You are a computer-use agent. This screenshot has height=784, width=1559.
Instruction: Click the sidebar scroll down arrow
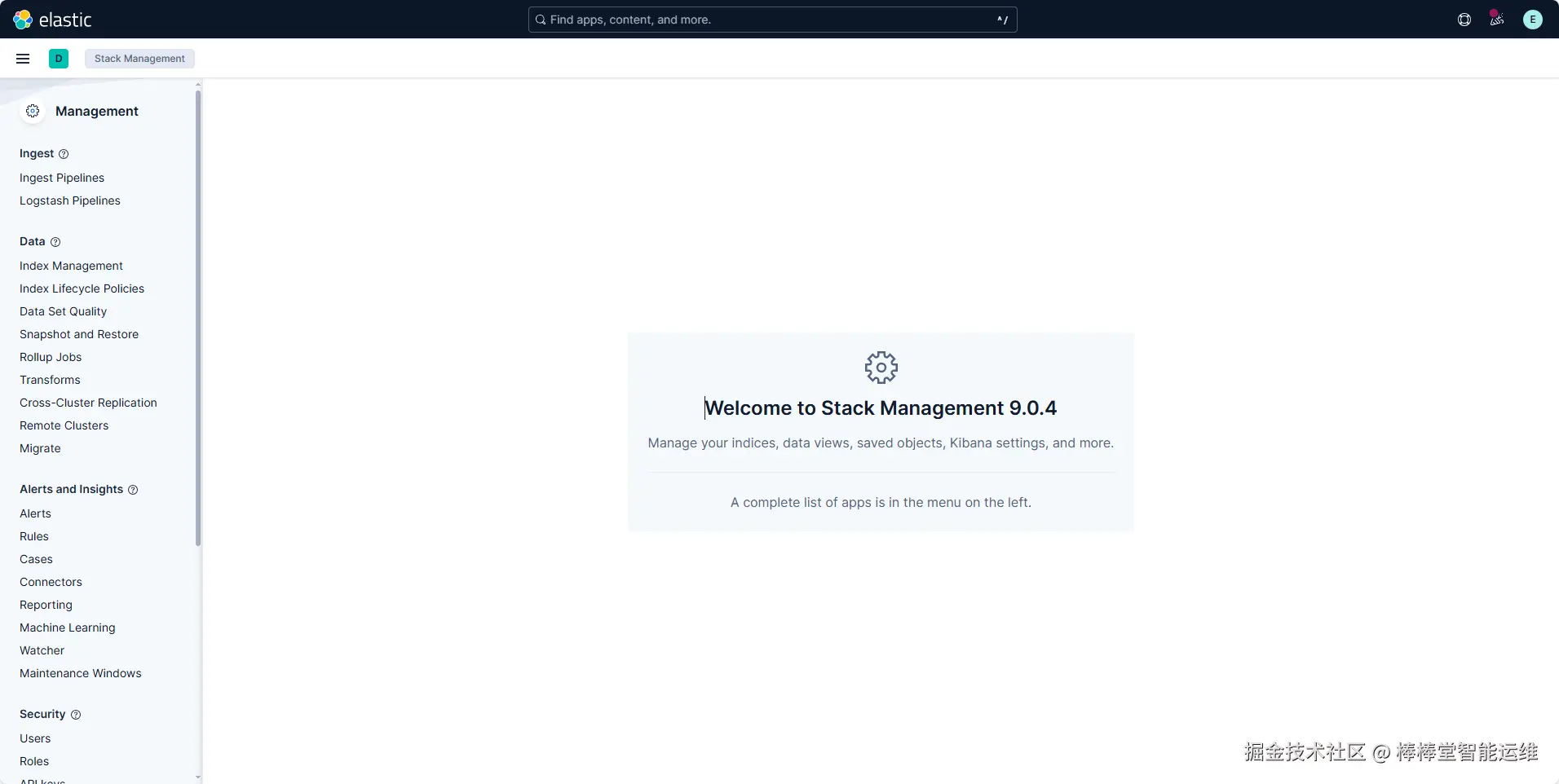[198, 778]
